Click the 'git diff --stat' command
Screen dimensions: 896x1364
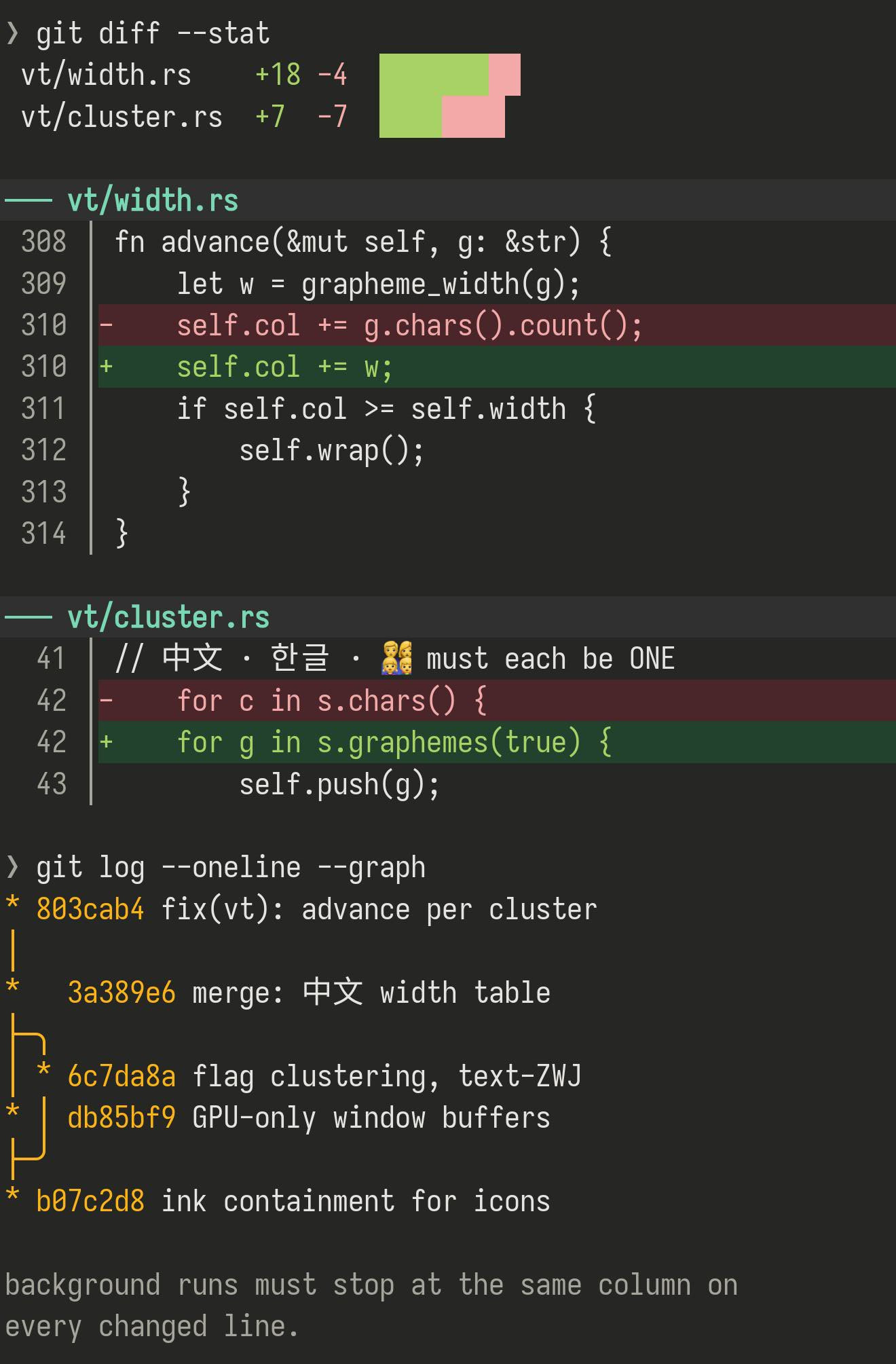(x=153, y=33)
